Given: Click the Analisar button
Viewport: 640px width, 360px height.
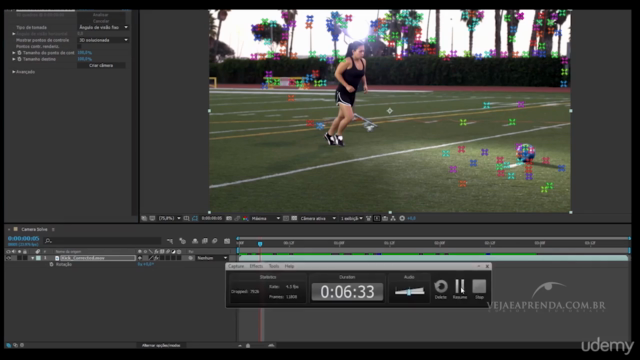Looking at the screenshot, I should tap(101, 15).
